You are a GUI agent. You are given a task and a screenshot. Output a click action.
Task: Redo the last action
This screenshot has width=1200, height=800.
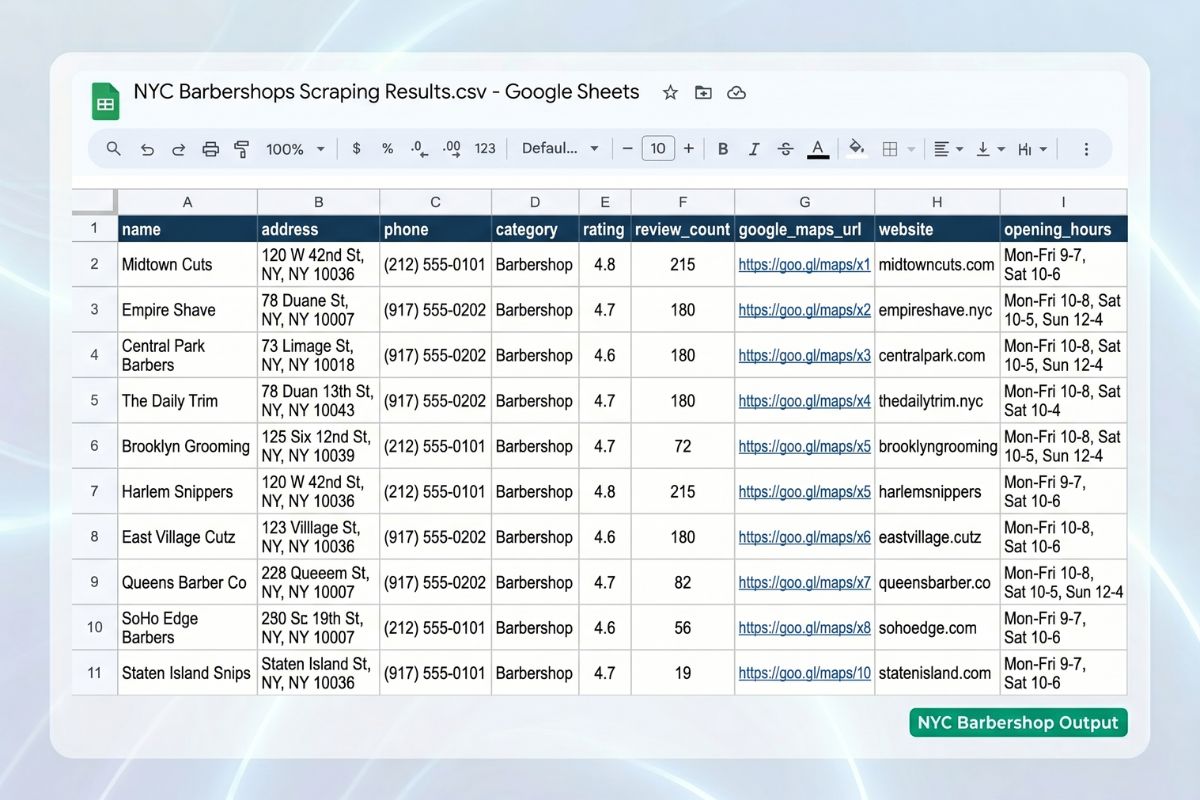click(x=178, y=148)
